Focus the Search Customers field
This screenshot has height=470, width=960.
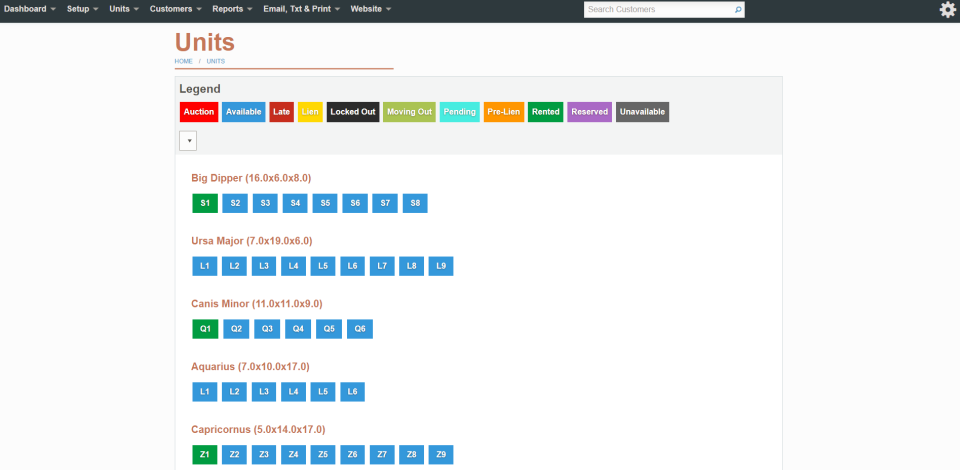[x=659, y=10]
